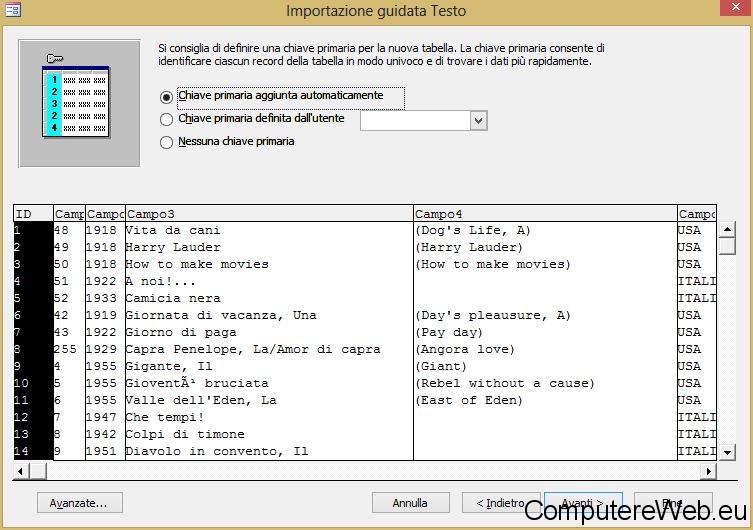Image resolution: width=753 pixels, height=530 pixels.
Task: Click the cell 'A noi!...'
Action: click(269, 281)
